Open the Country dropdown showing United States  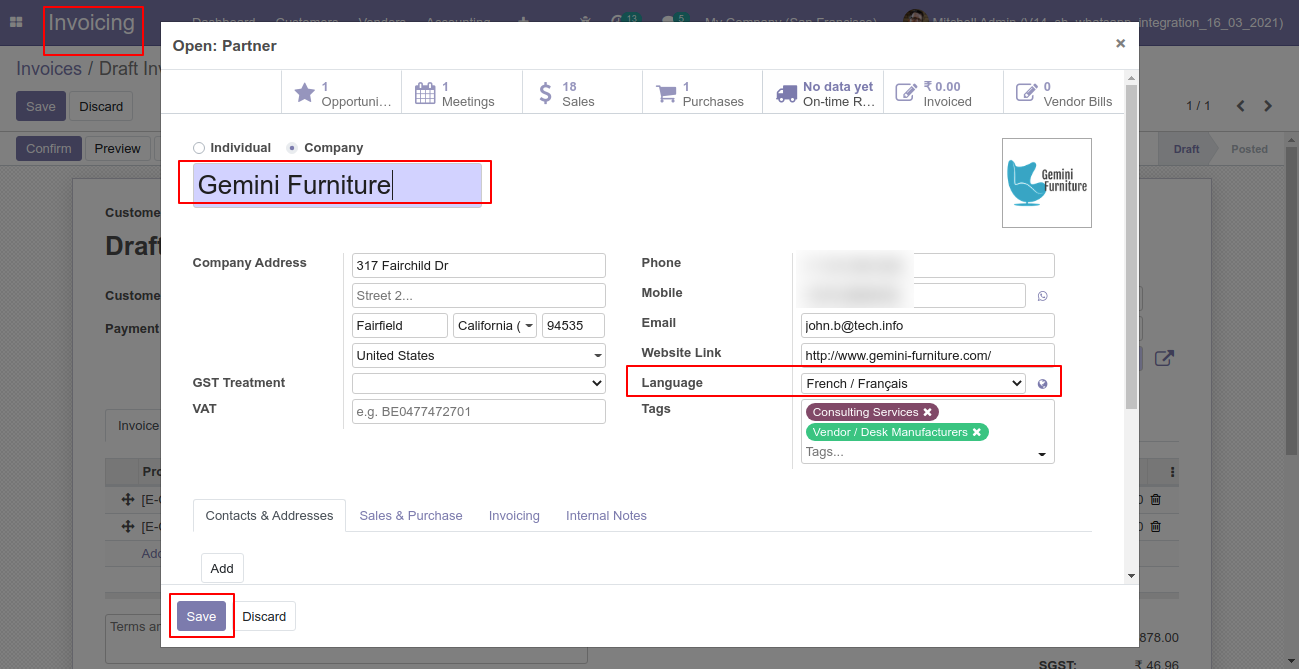tap(479, 356)
